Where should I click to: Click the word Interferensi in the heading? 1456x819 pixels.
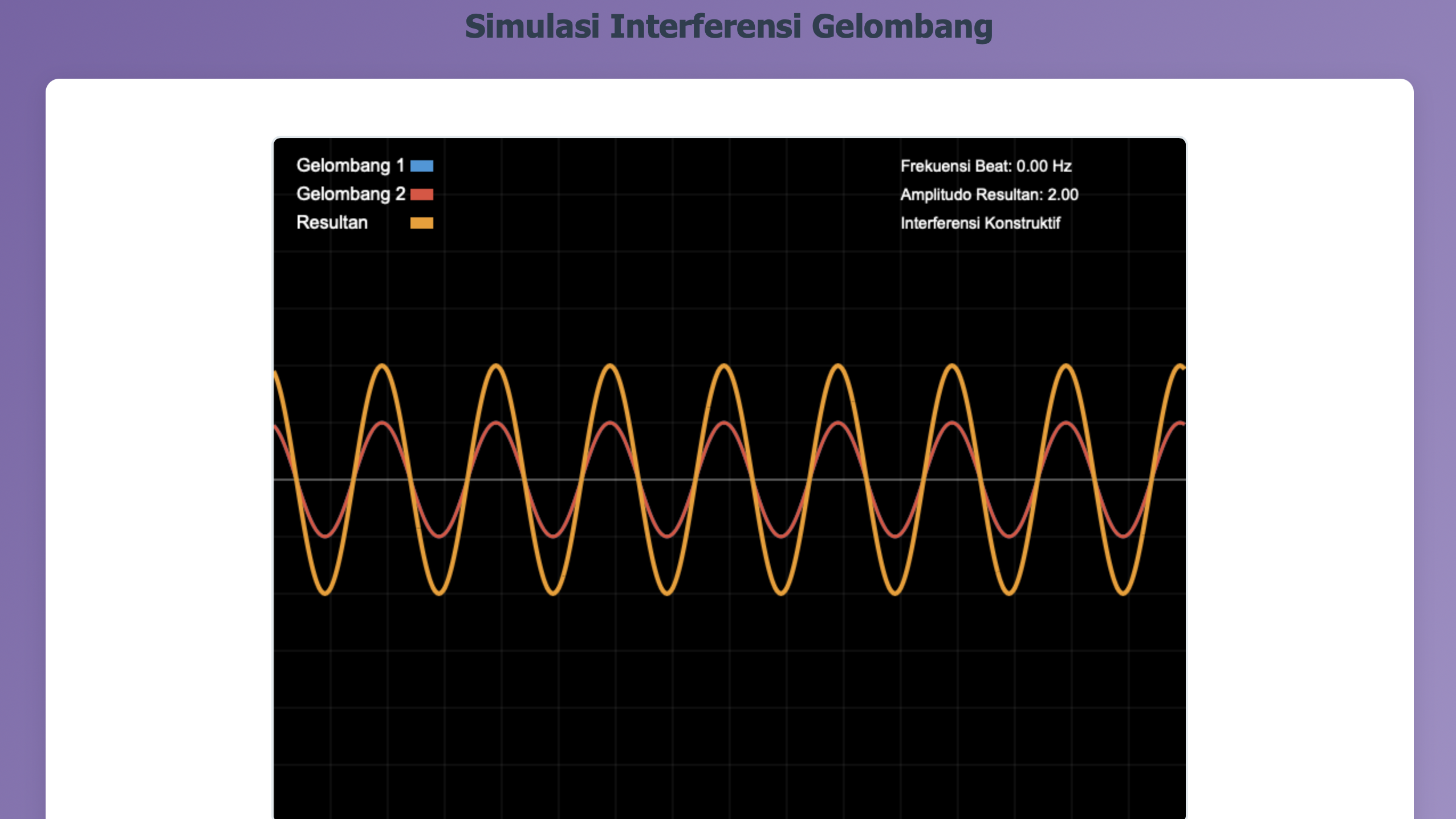705,27
